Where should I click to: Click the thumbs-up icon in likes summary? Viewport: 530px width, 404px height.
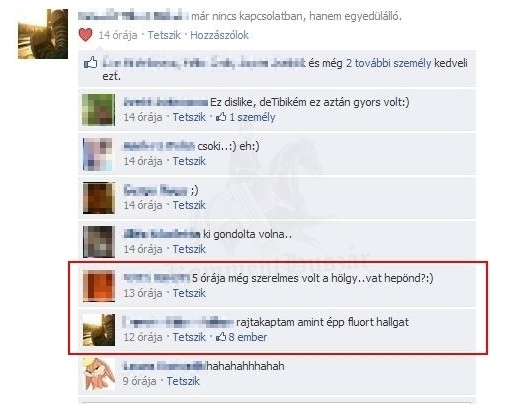tap(91, 63)
